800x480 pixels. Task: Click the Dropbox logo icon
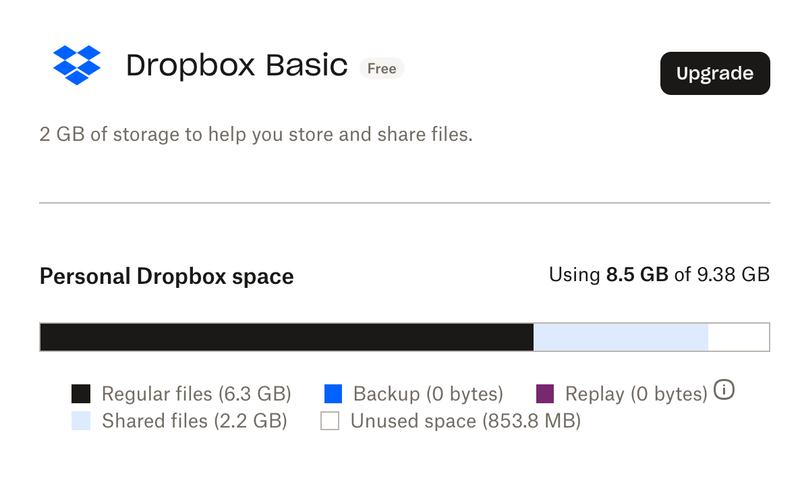click(77, 65)
